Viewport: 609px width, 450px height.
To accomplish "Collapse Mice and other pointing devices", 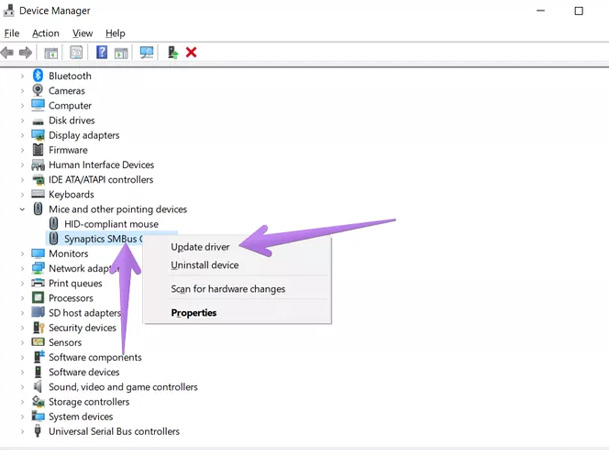I will [x=23, y=209].
